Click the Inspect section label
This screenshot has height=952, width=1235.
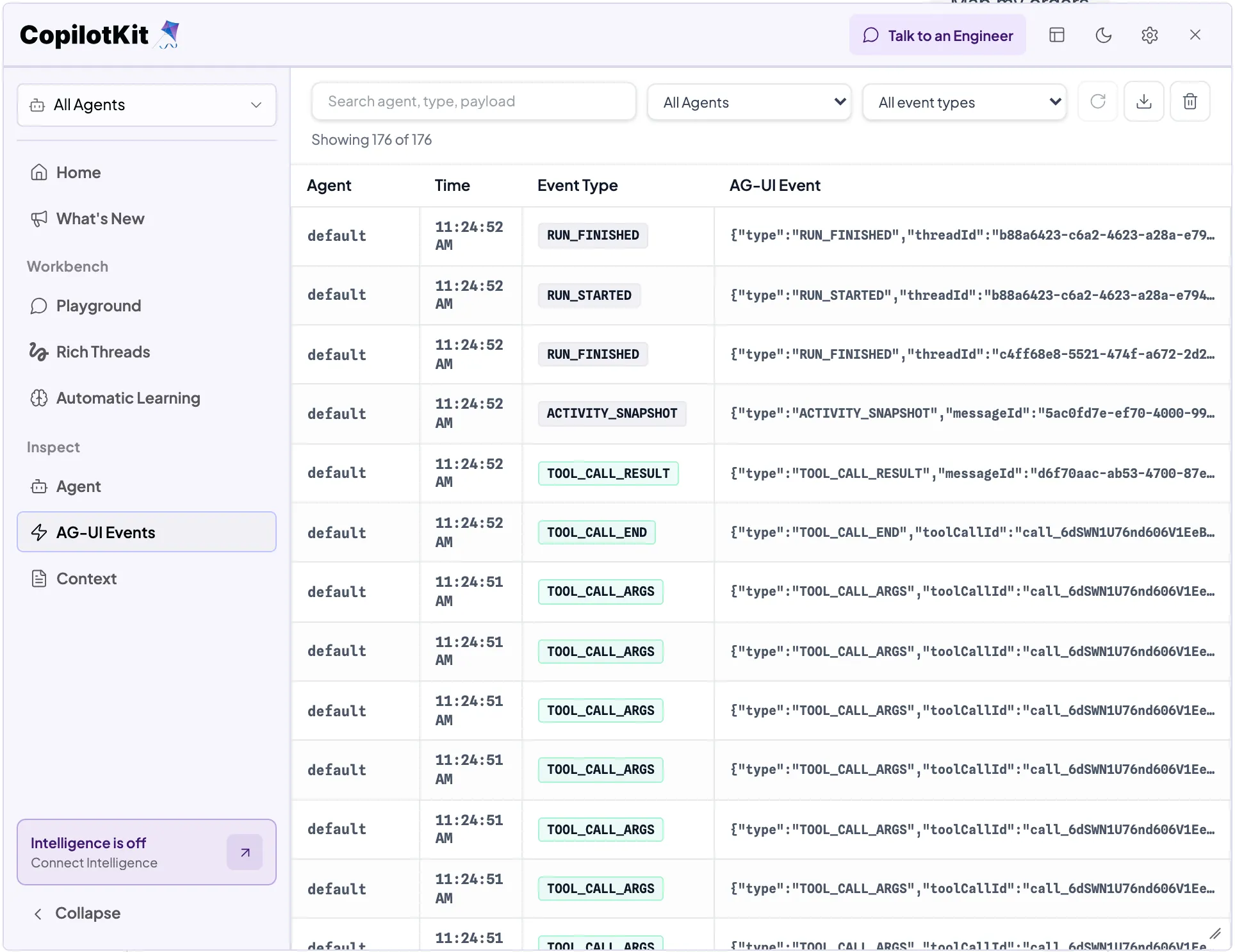pyautogui.click(x=54, y=447)
